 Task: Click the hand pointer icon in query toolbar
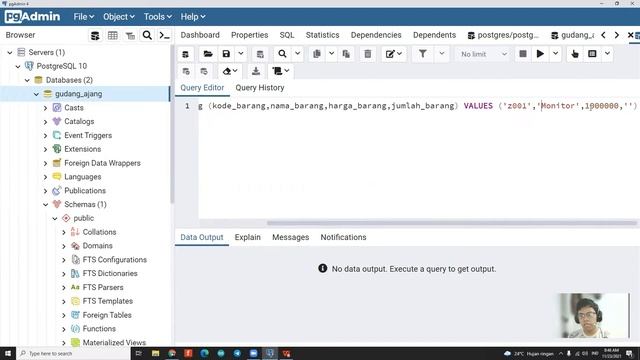click(x=575, y=54)
